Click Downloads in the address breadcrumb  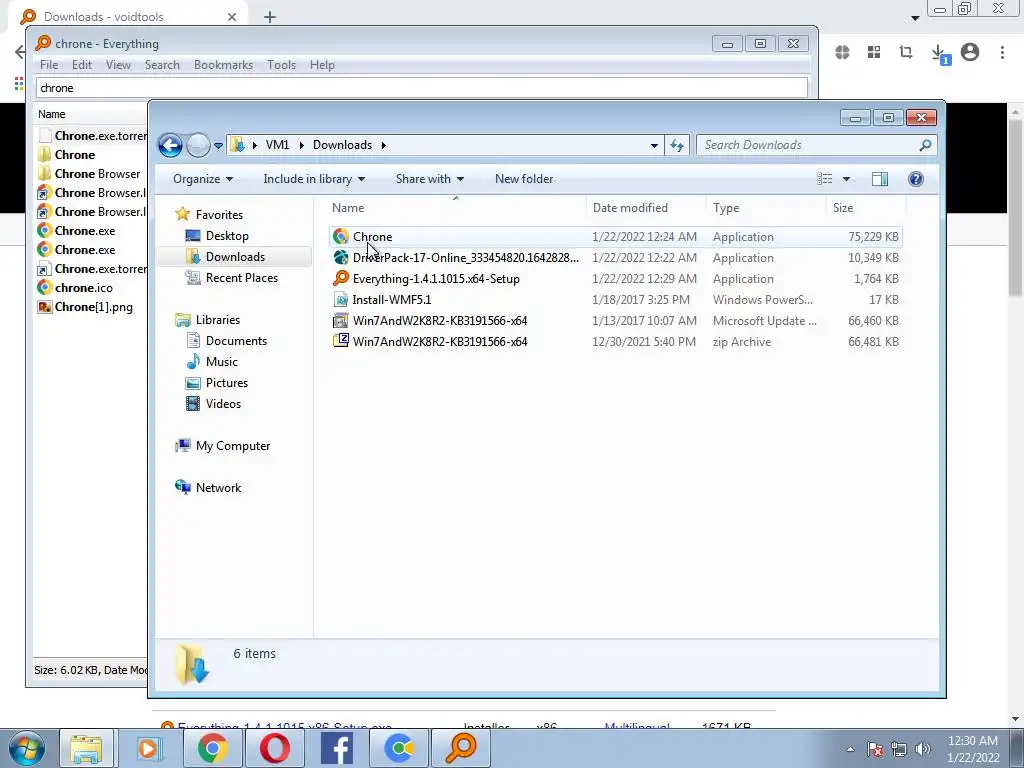342,145
